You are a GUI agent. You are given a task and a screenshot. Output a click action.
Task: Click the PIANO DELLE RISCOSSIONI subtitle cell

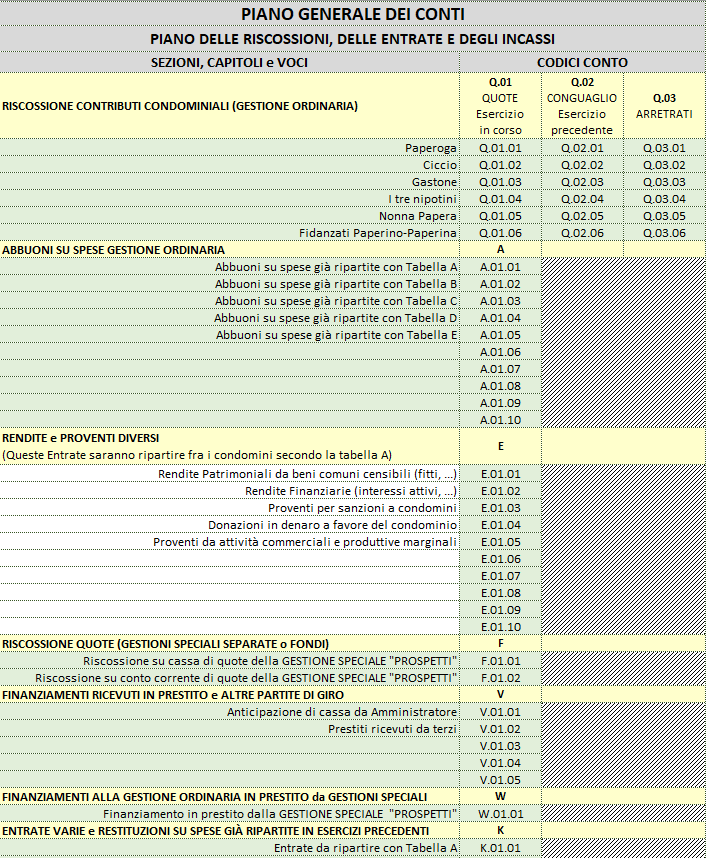(x=353, y=39)
